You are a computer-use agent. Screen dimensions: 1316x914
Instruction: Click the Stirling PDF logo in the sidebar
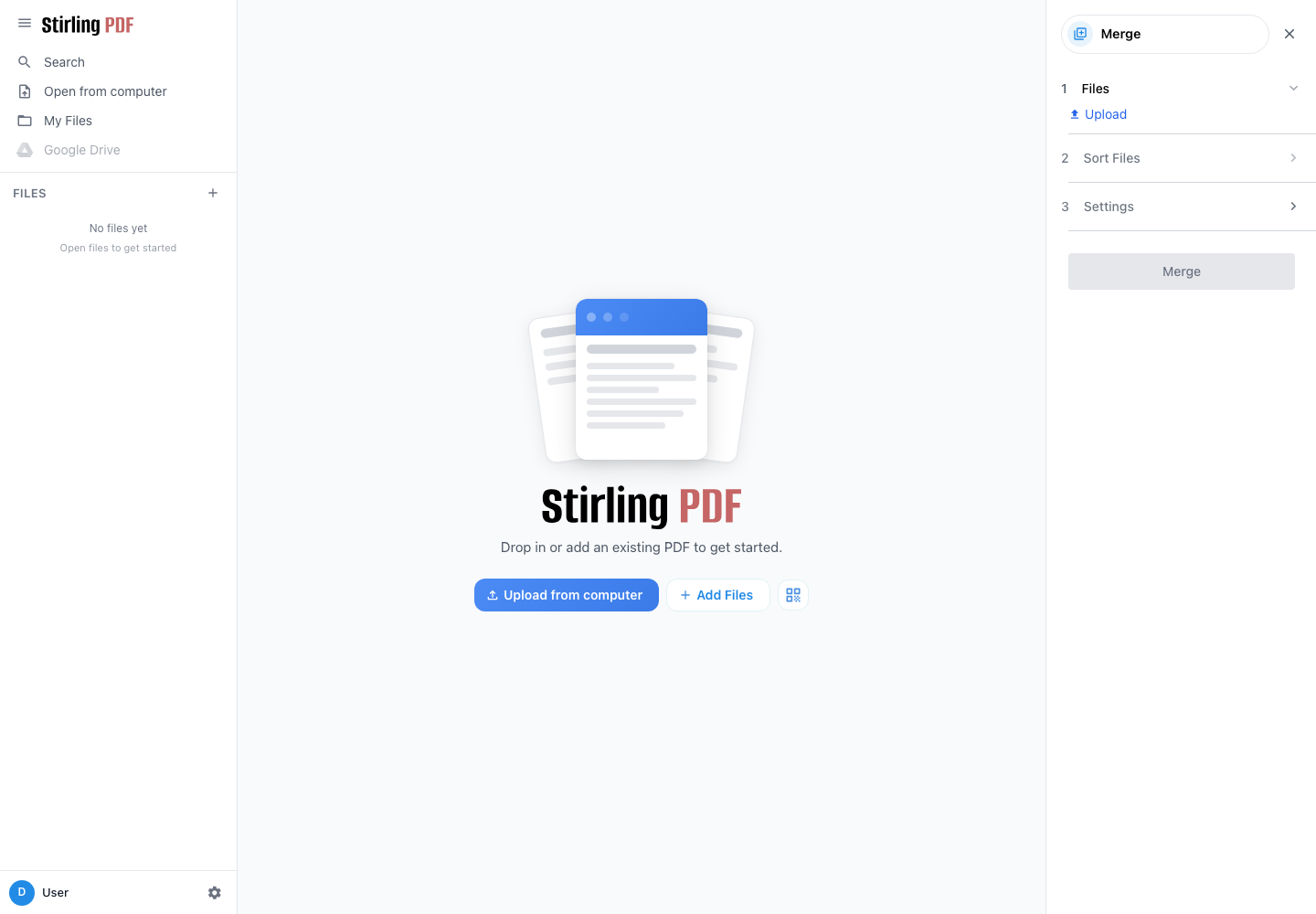(88, 25)
